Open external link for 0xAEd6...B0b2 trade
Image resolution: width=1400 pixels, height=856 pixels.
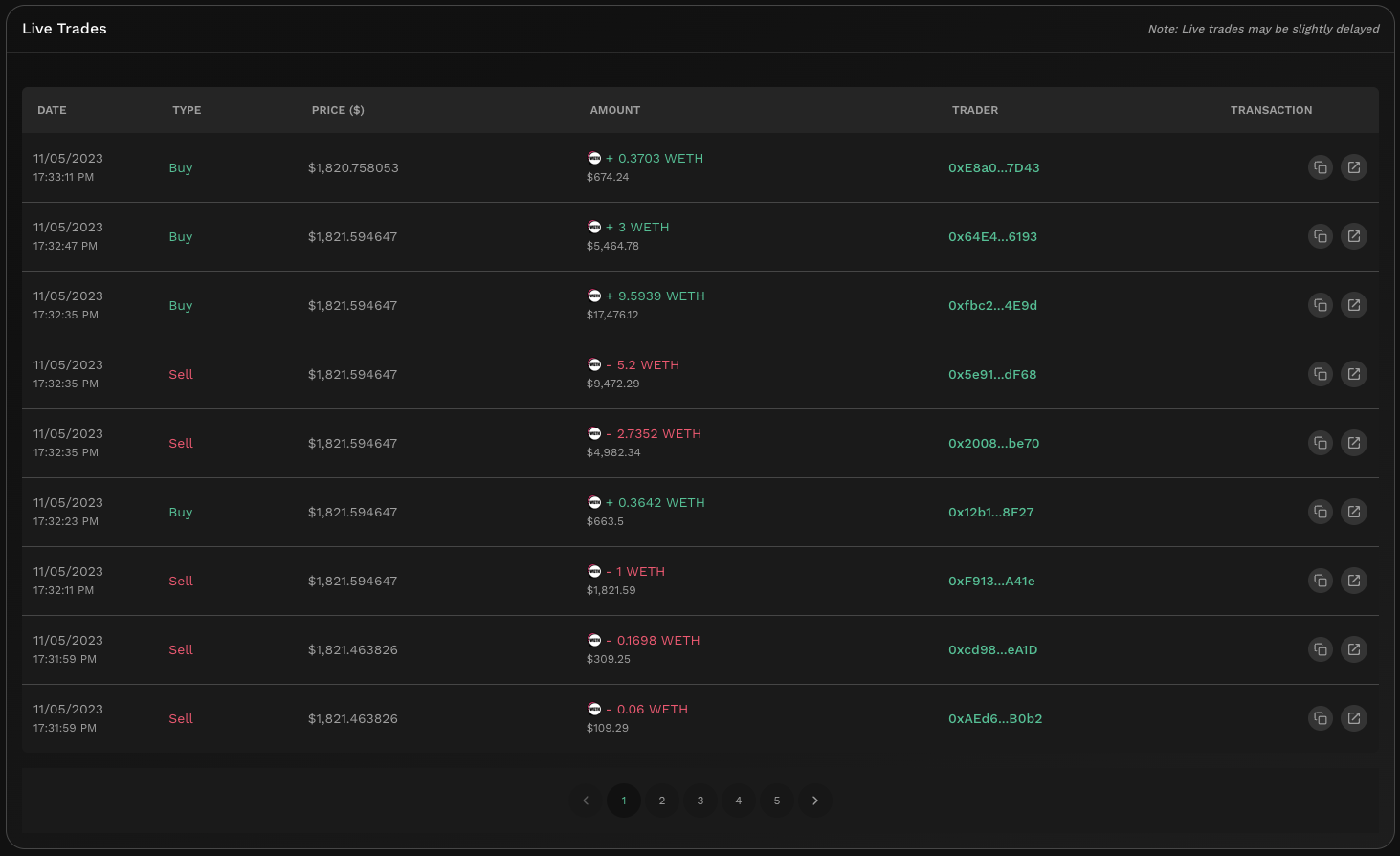pyautogui.click(x=1353, y=718)
